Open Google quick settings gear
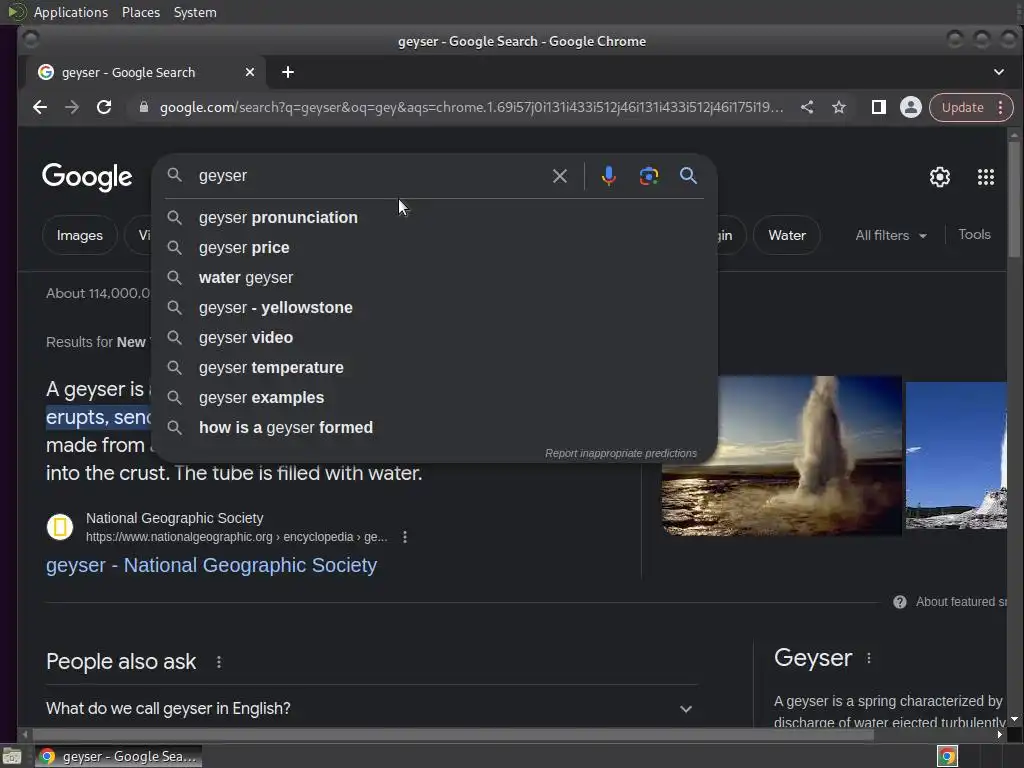 tap(940, 177)
